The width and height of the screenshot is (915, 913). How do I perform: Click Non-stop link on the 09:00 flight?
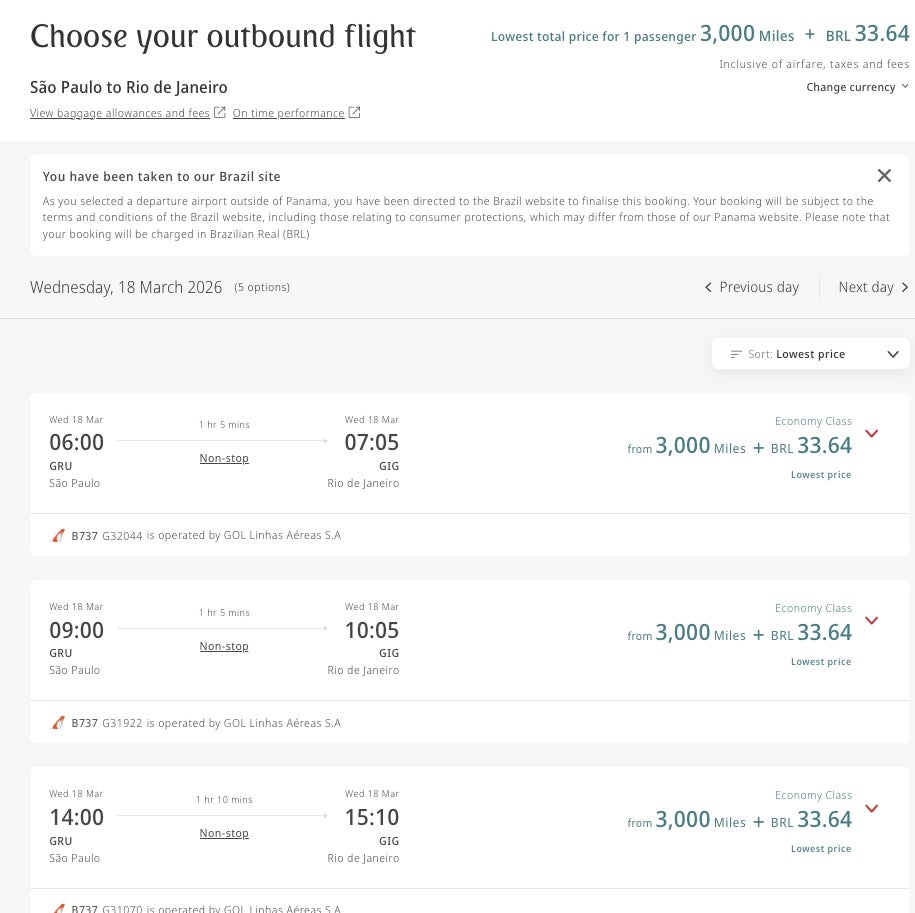pyautogui.click(x=224, y=646)
